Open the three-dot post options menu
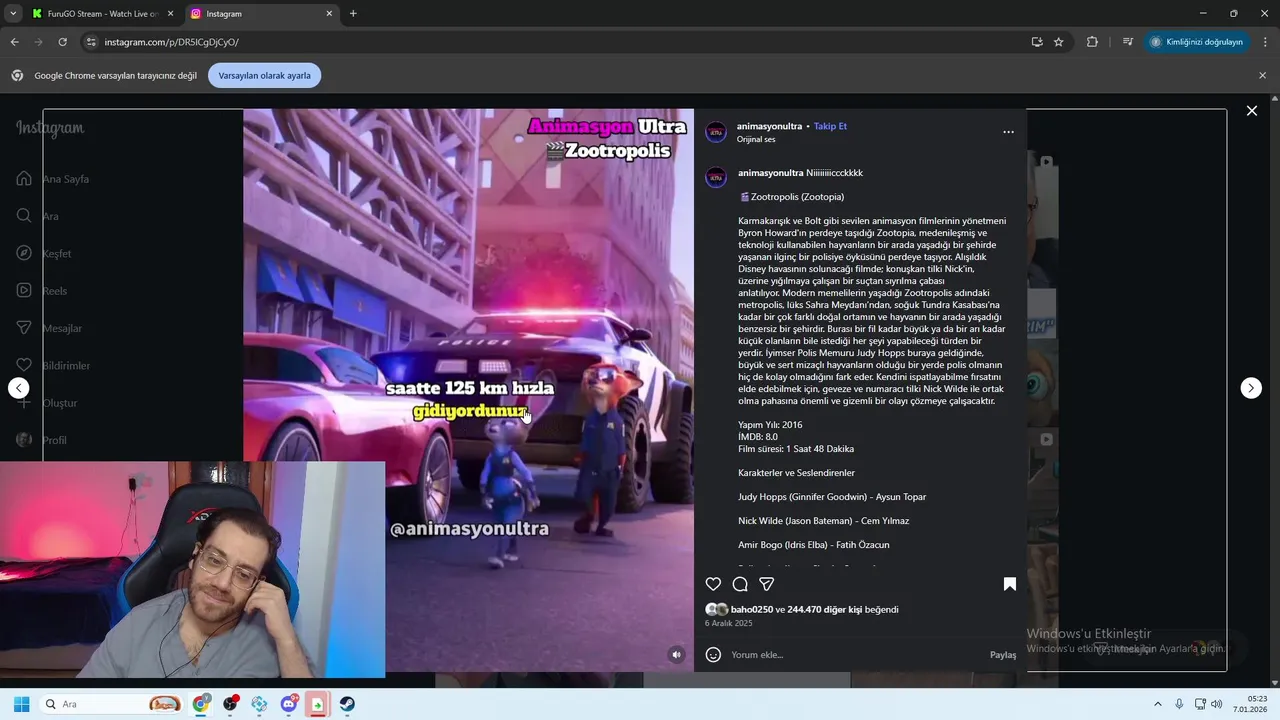Viewport: 1280px width, 720px height. (x=1008, y=132)
